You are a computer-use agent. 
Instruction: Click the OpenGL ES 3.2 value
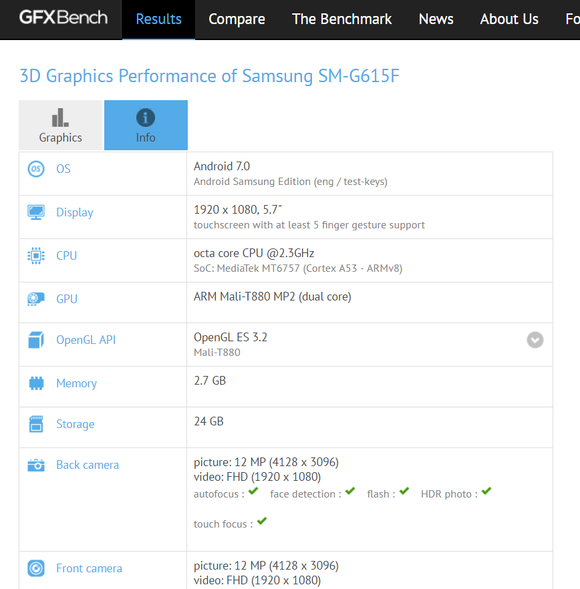[x=230, y=337]
